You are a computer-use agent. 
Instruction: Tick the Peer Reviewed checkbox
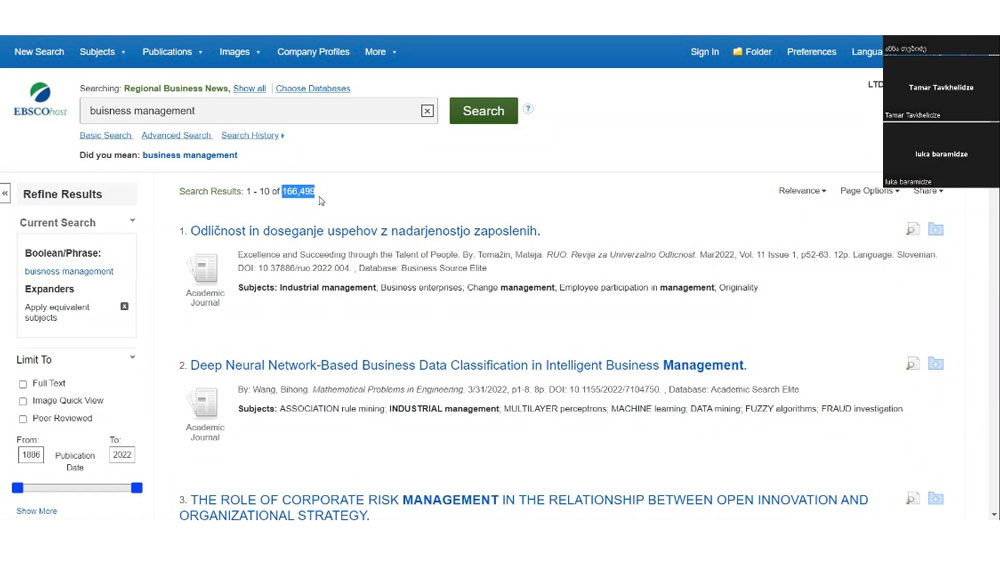pyautogui.click(x=23, y=419)
